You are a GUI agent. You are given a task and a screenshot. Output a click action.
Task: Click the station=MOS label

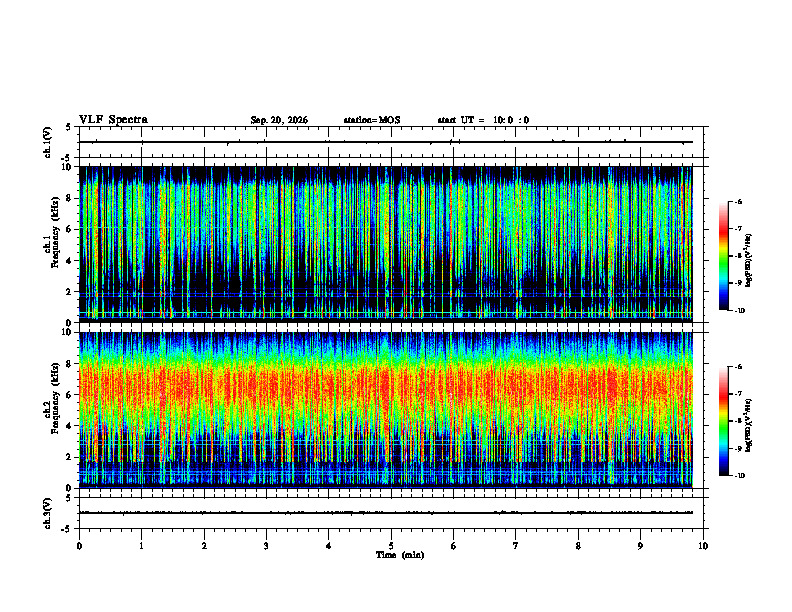(x=372, y=120)
